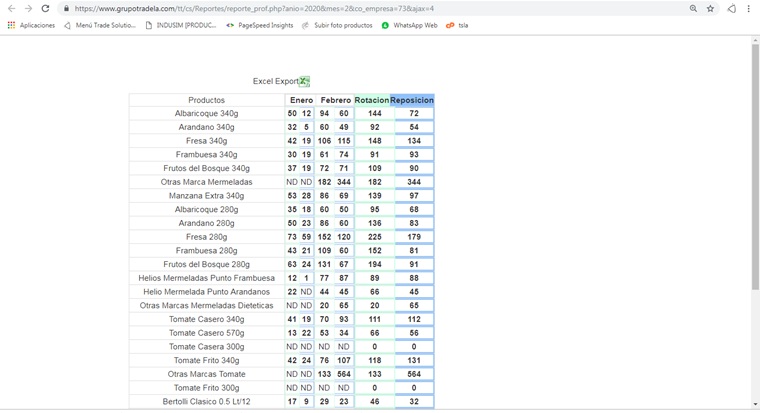Screen dimensions: 761x413
Task: Bookmark this page with the star icon
Action: point(710,8)
